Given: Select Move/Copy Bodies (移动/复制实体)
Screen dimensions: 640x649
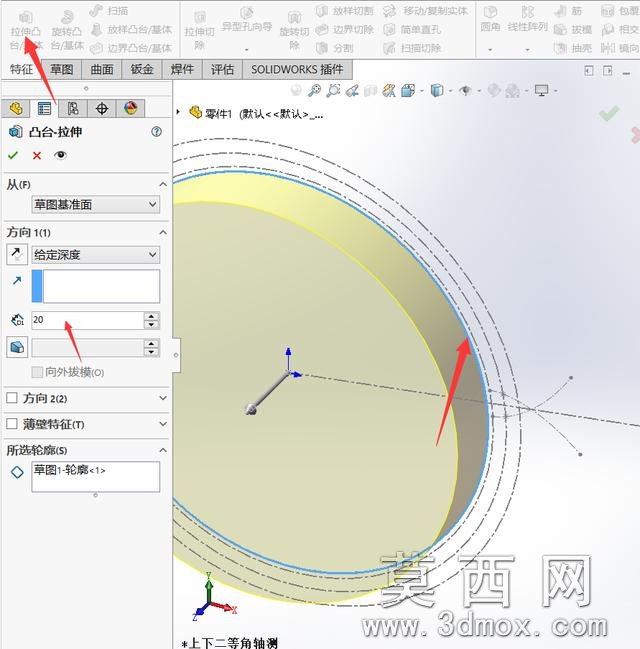Looking at the screenshot, I should point(426,11).
